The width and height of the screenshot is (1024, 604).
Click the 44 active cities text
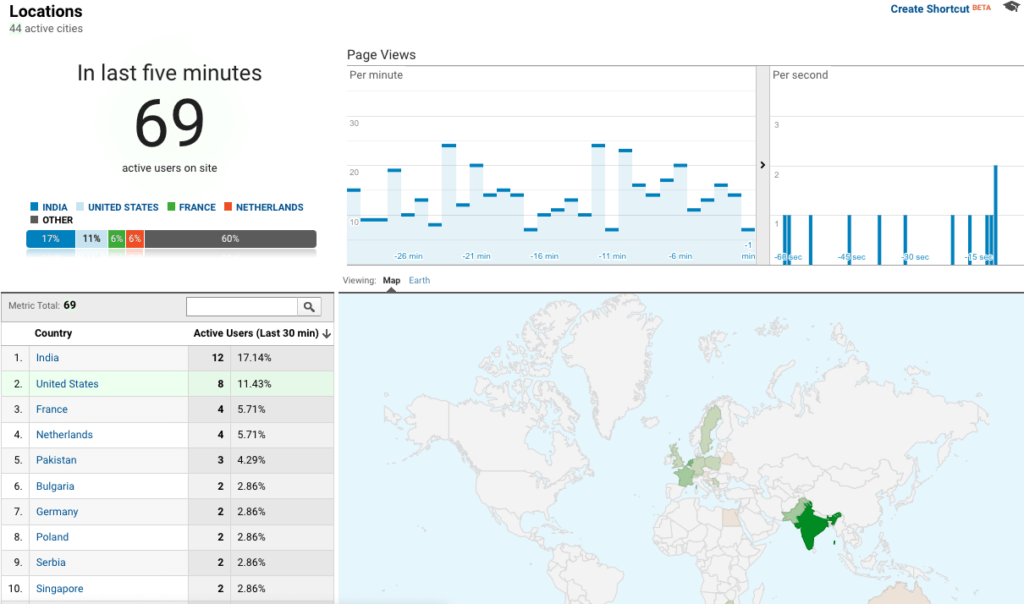46,29
